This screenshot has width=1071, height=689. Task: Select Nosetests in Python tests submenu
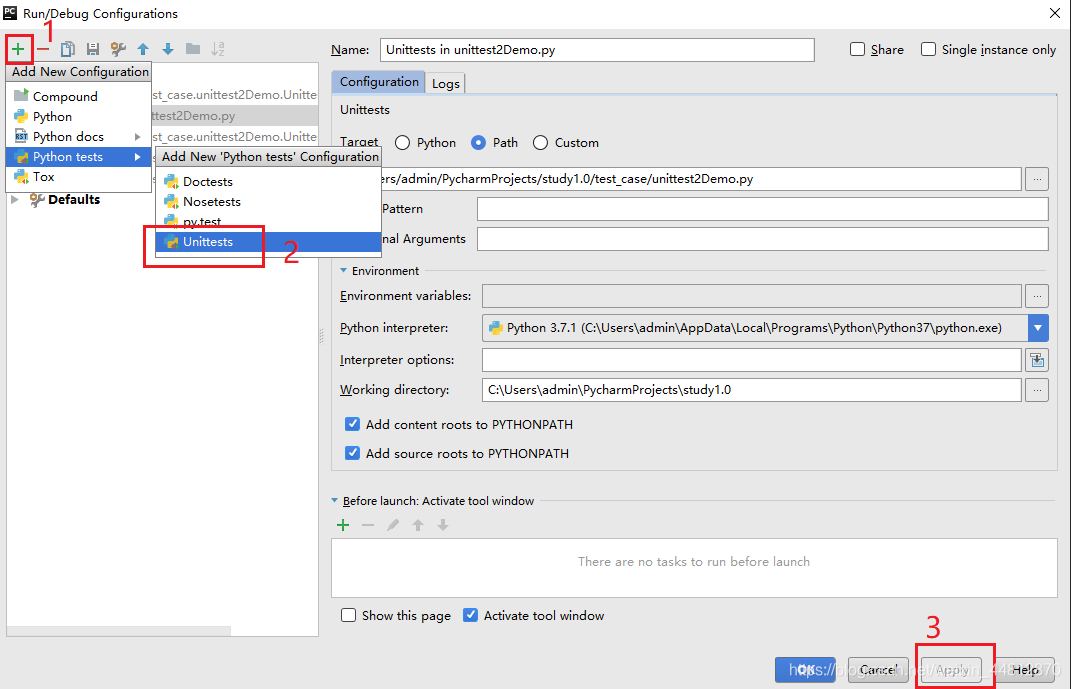268,201
